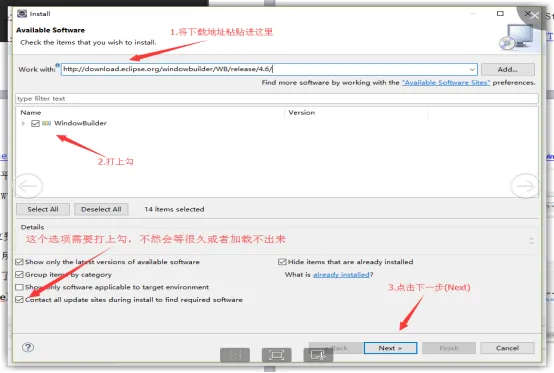Click the info icon beside Work with
Screen dimensions: 554x373
click(57, 65)
